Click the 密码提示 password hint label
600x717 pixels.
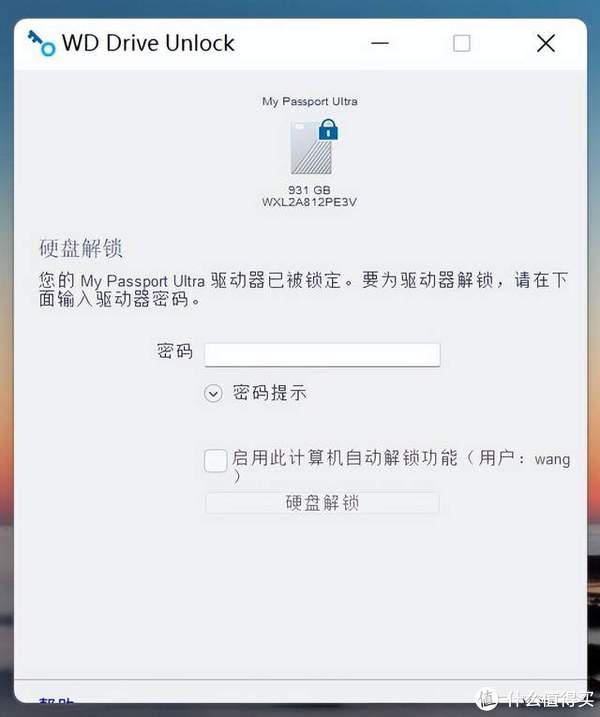269,393
